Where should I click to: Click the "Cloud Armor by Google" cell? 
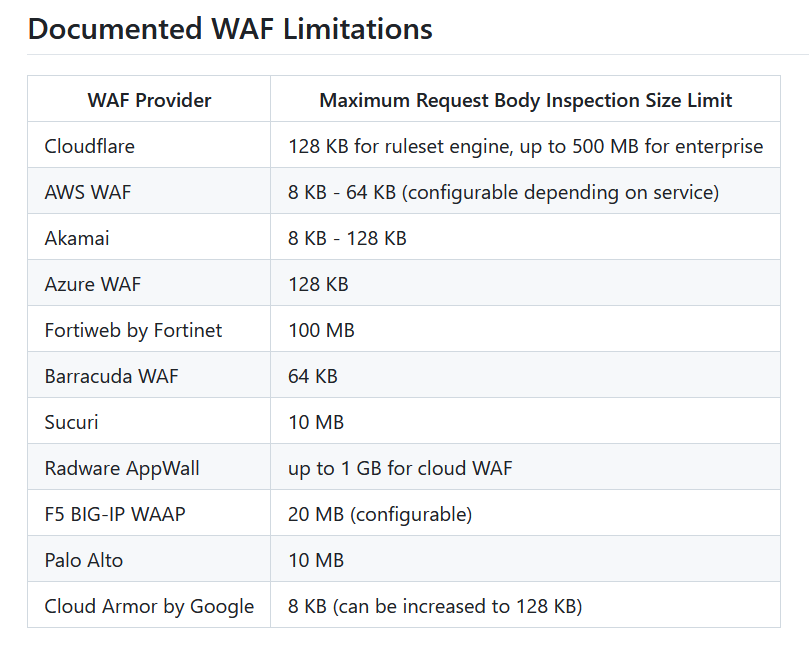[149, 606]
